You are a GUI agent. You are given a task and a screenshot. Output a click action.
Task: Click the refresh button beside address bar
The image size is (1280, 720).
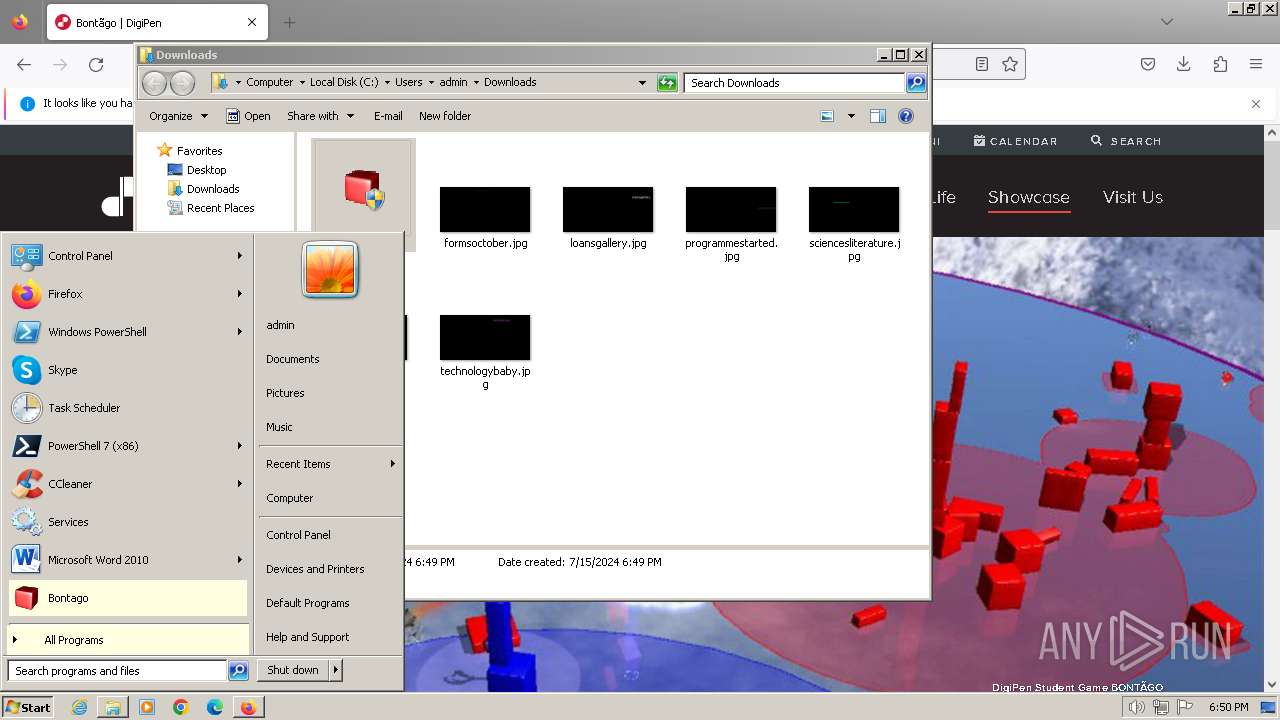point(667,83)
